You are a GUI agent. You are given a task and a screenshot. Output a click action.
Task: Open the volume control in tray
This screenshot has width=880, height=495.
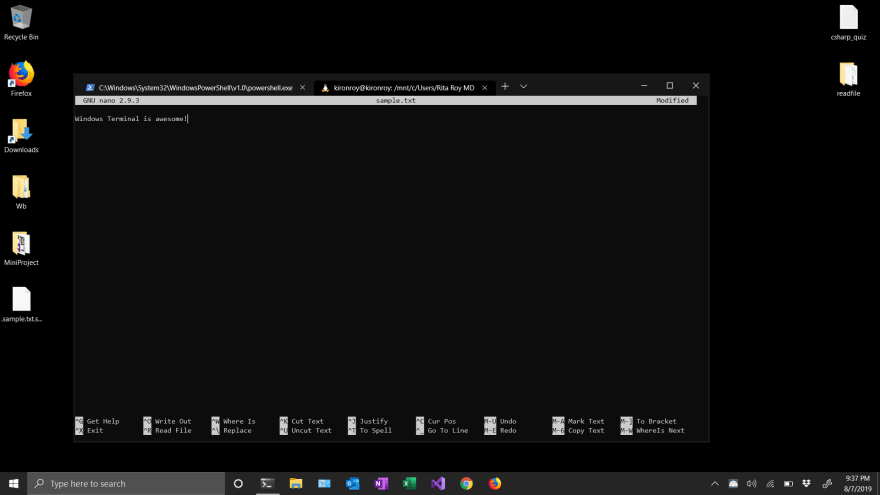point(751,483)
